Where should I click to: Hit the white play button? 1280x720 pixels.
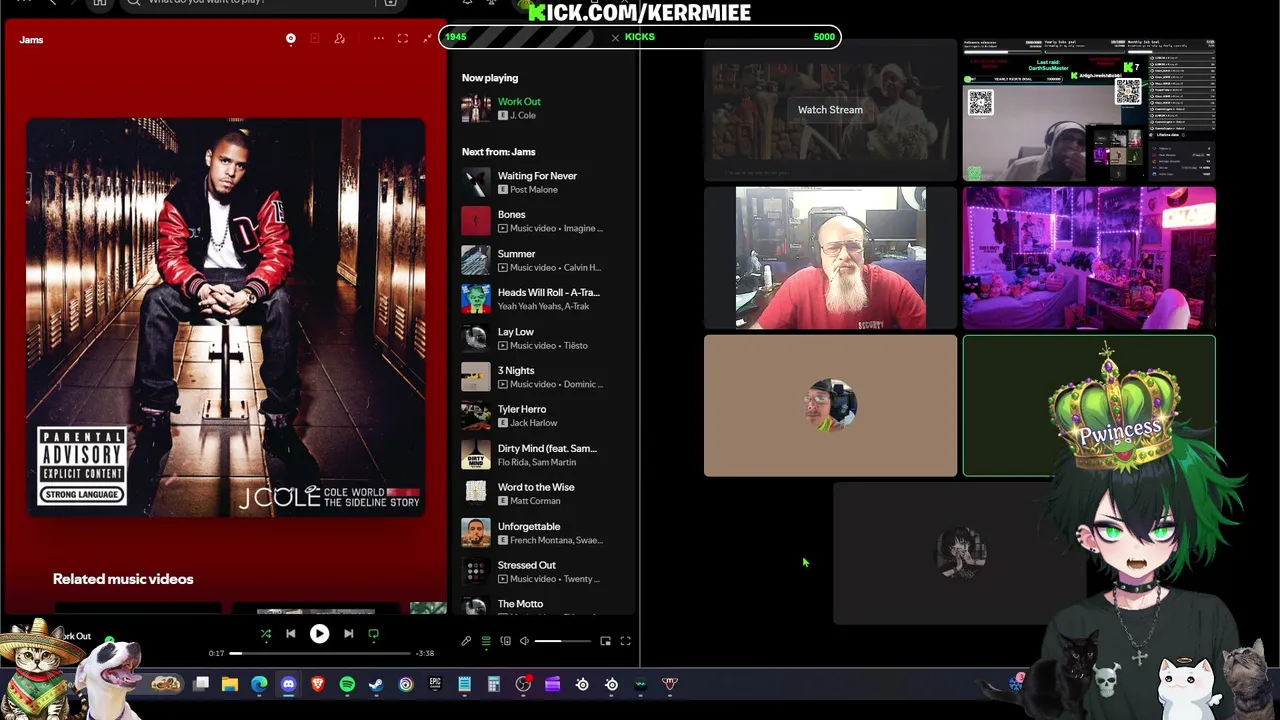319,634
